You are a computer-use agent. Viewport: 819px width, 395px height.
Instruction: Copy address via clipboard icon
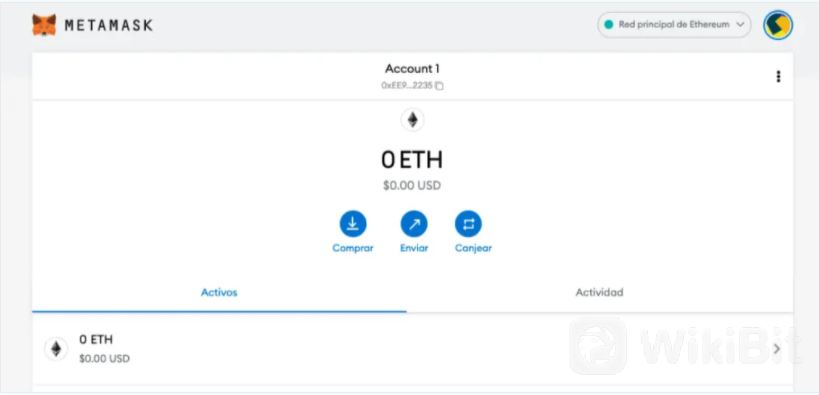pos(439,86)
